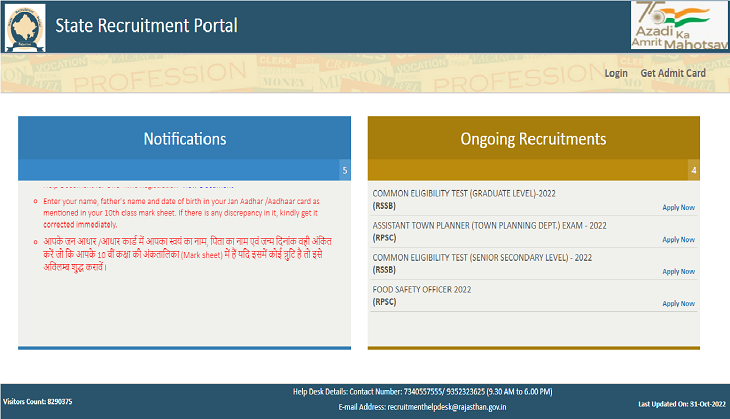Click COMMON ELIGIBILITY TEST (SENIOR SECONDARY LEVEL) title

click(x=482, y=257)
